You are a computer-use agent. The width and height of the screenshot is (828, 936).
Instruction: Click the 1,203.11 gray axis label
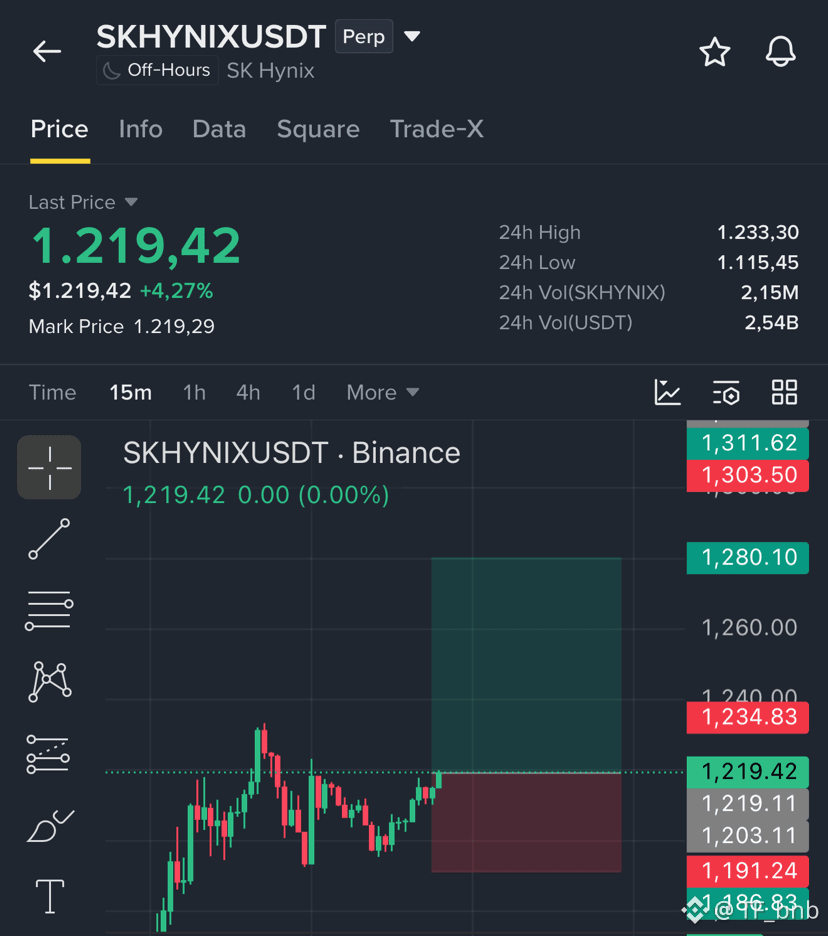747,836
